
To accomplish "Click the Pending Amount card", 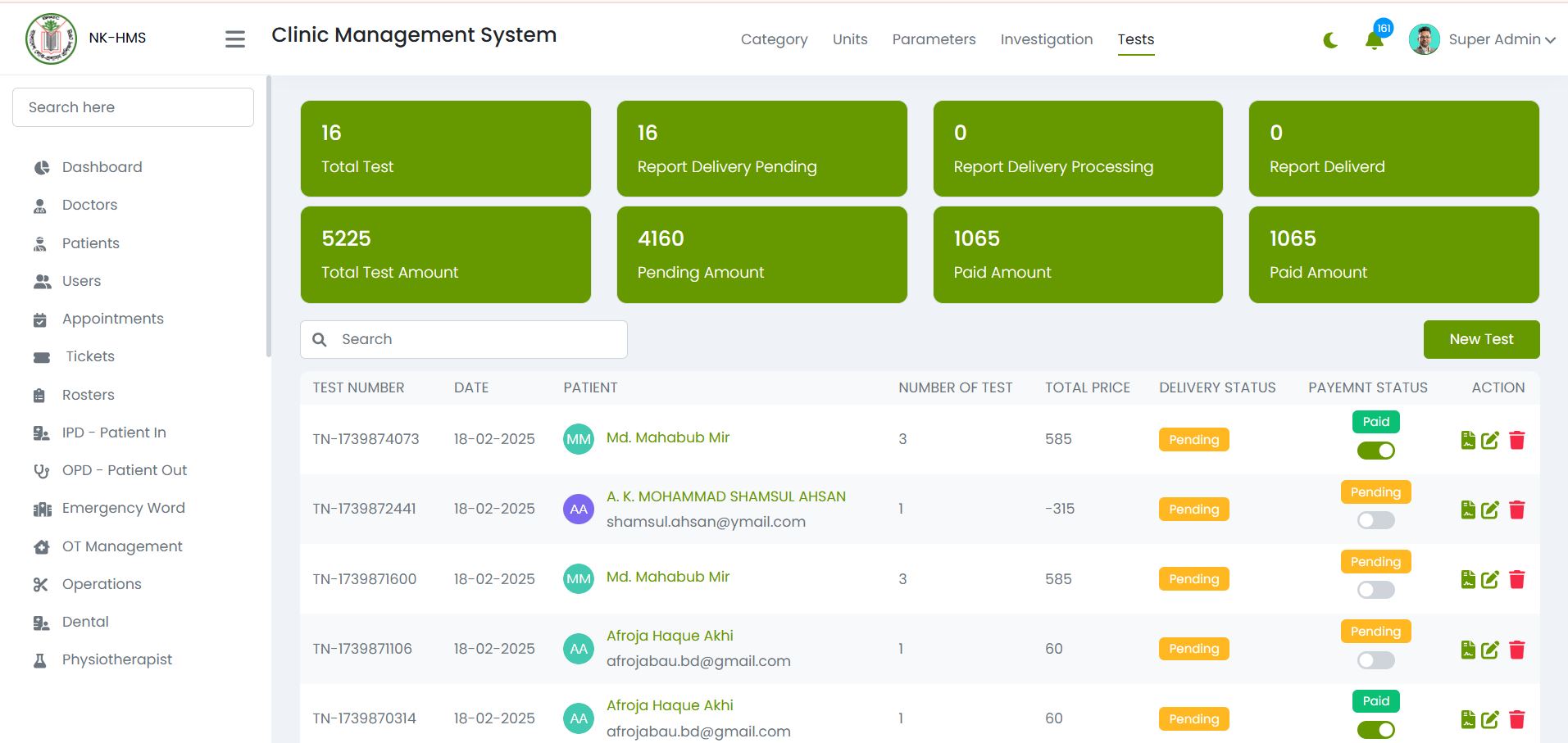I will 762,255.
